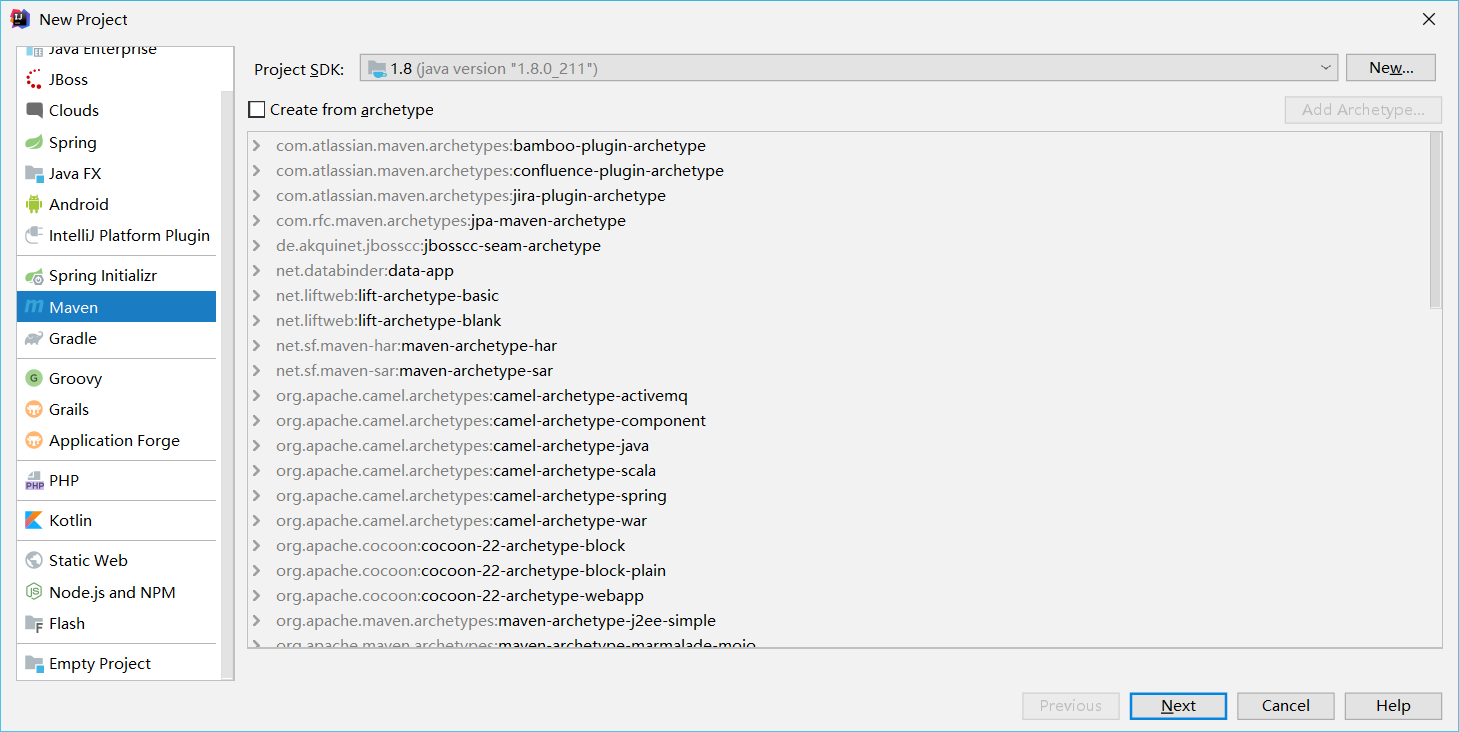
Task: Click the Next button
Action: (x=1178, y=706)
